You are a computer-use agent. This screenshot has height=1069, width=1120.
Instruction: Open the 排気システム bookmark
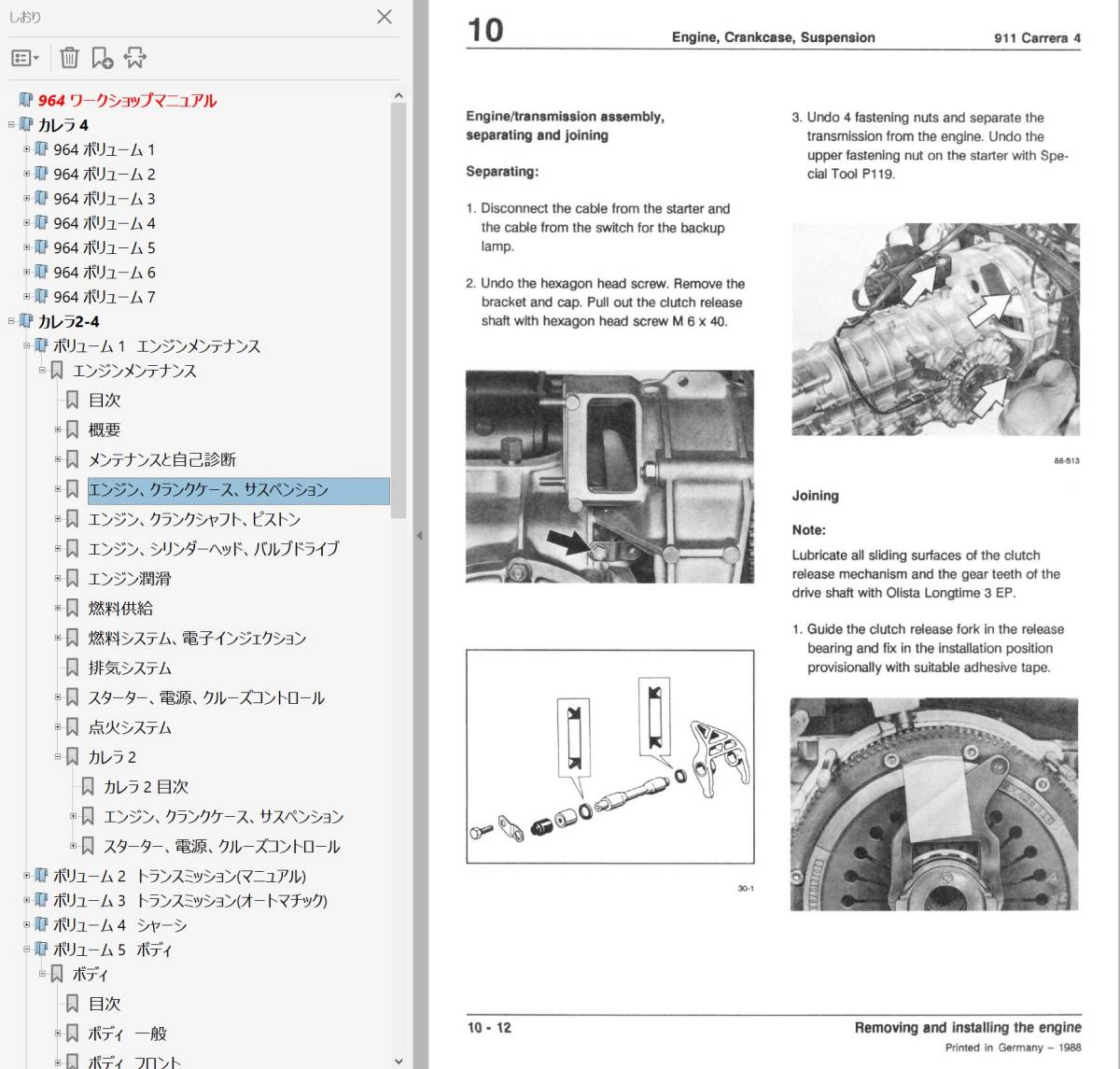(130, 668)
